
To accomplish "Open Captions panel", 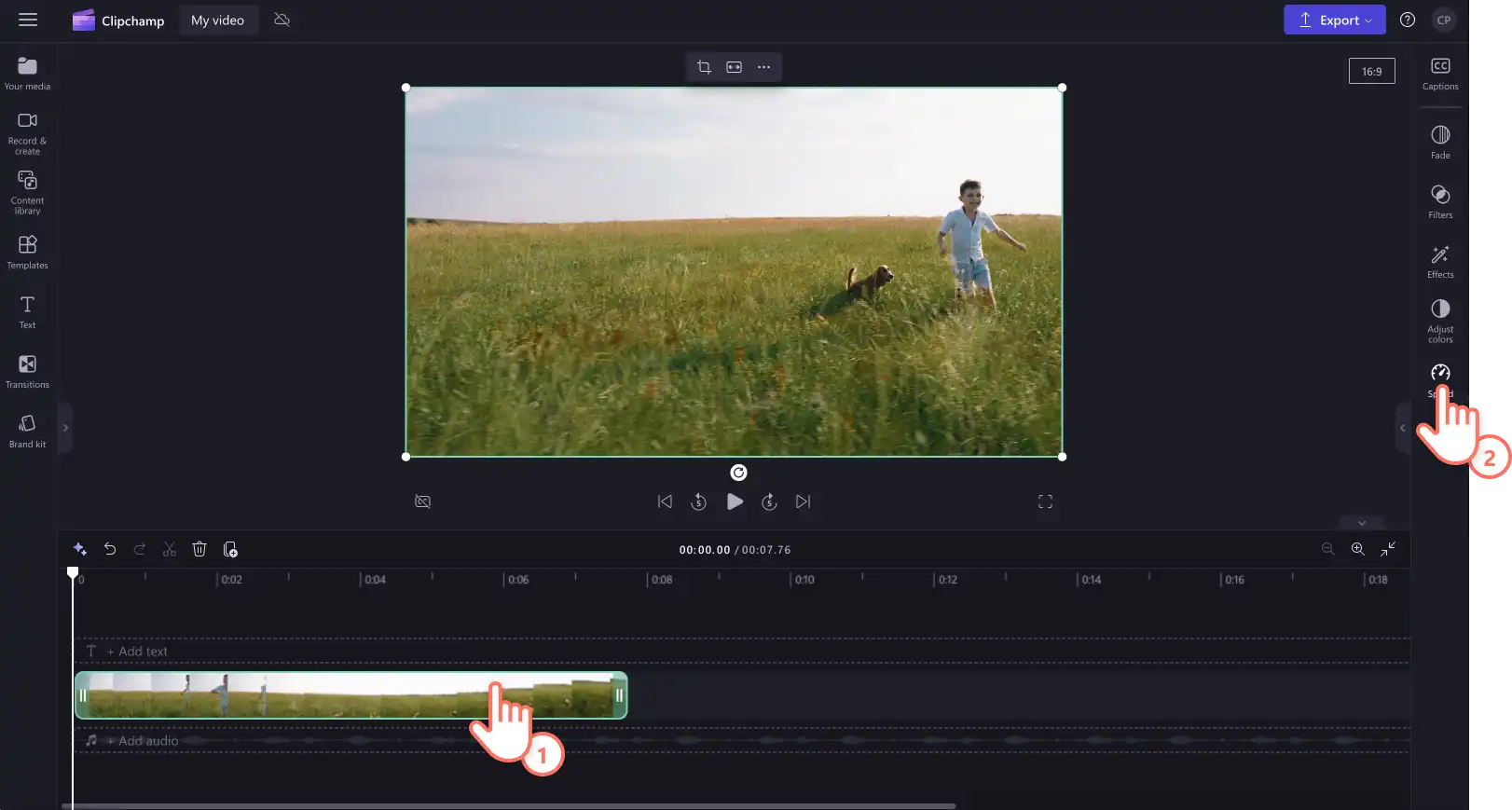I will (1439, 73).
